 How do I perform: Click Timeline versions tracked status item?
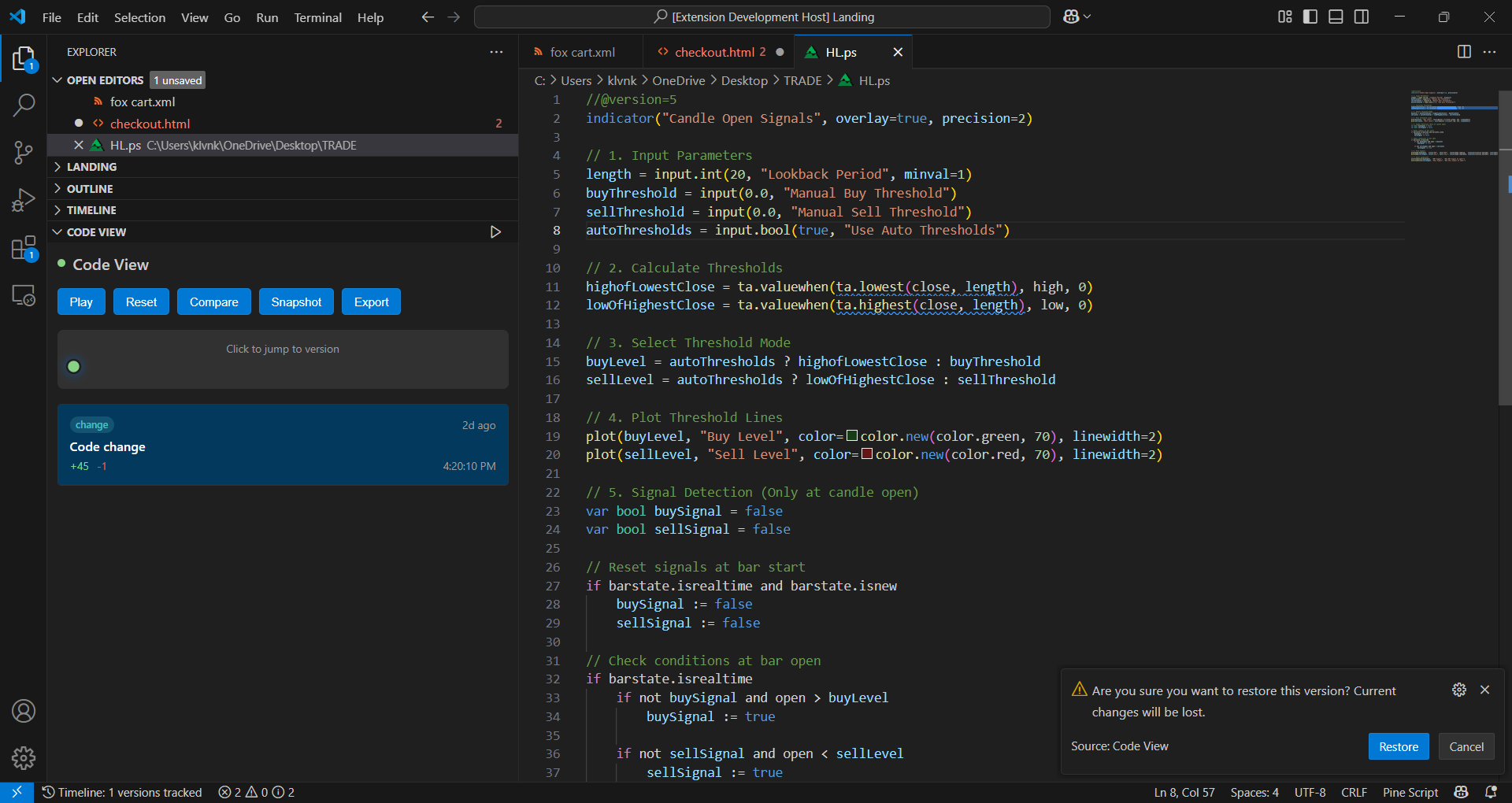122,792
